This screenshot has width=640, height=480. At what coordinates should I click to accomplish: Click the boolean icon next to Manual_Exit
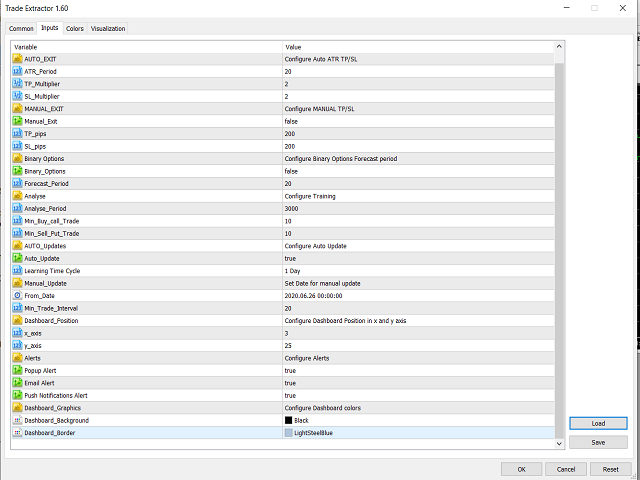coord(17,121)
